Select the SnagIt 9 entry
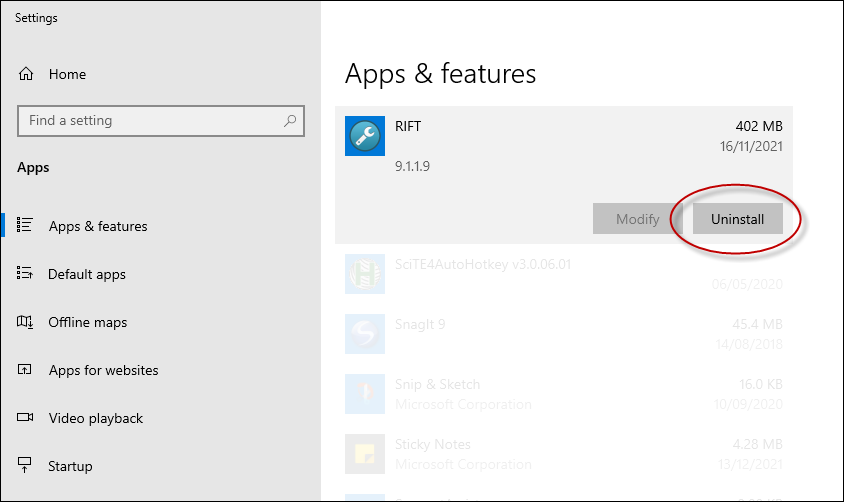 (420, 324)
